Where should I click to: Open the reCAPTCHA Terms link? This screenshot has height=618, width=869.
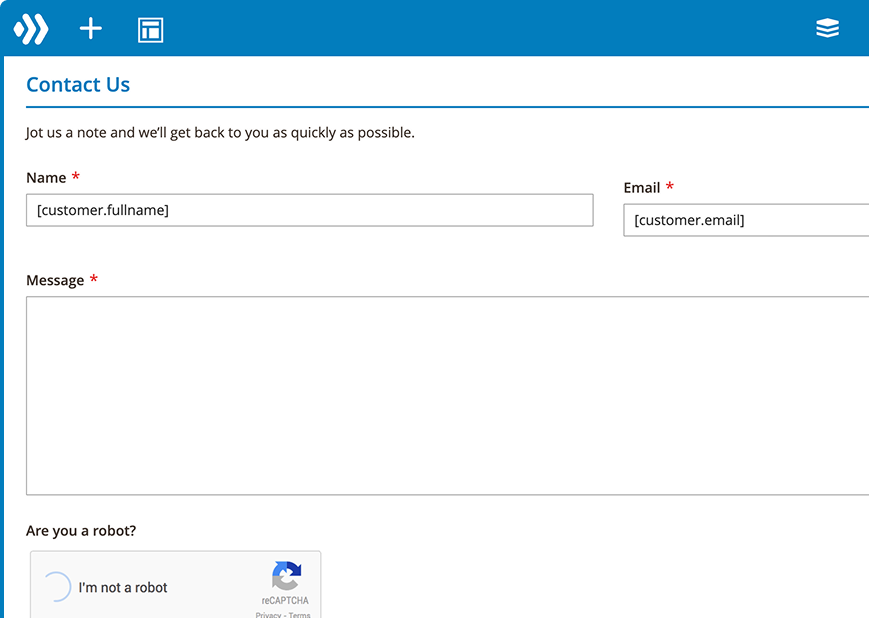[300, 615]
